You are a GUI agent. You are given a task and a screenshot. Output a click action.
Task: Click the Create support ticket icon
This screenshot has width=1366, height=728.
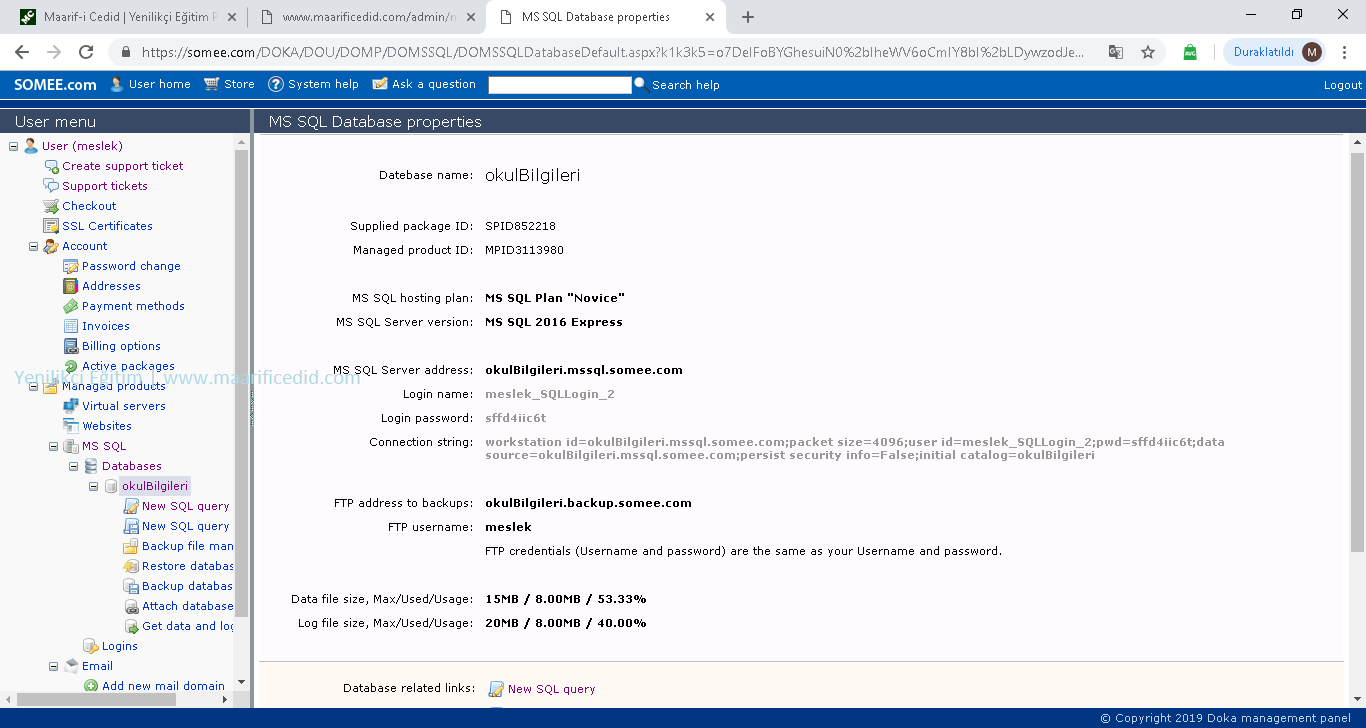coord(51,166)
